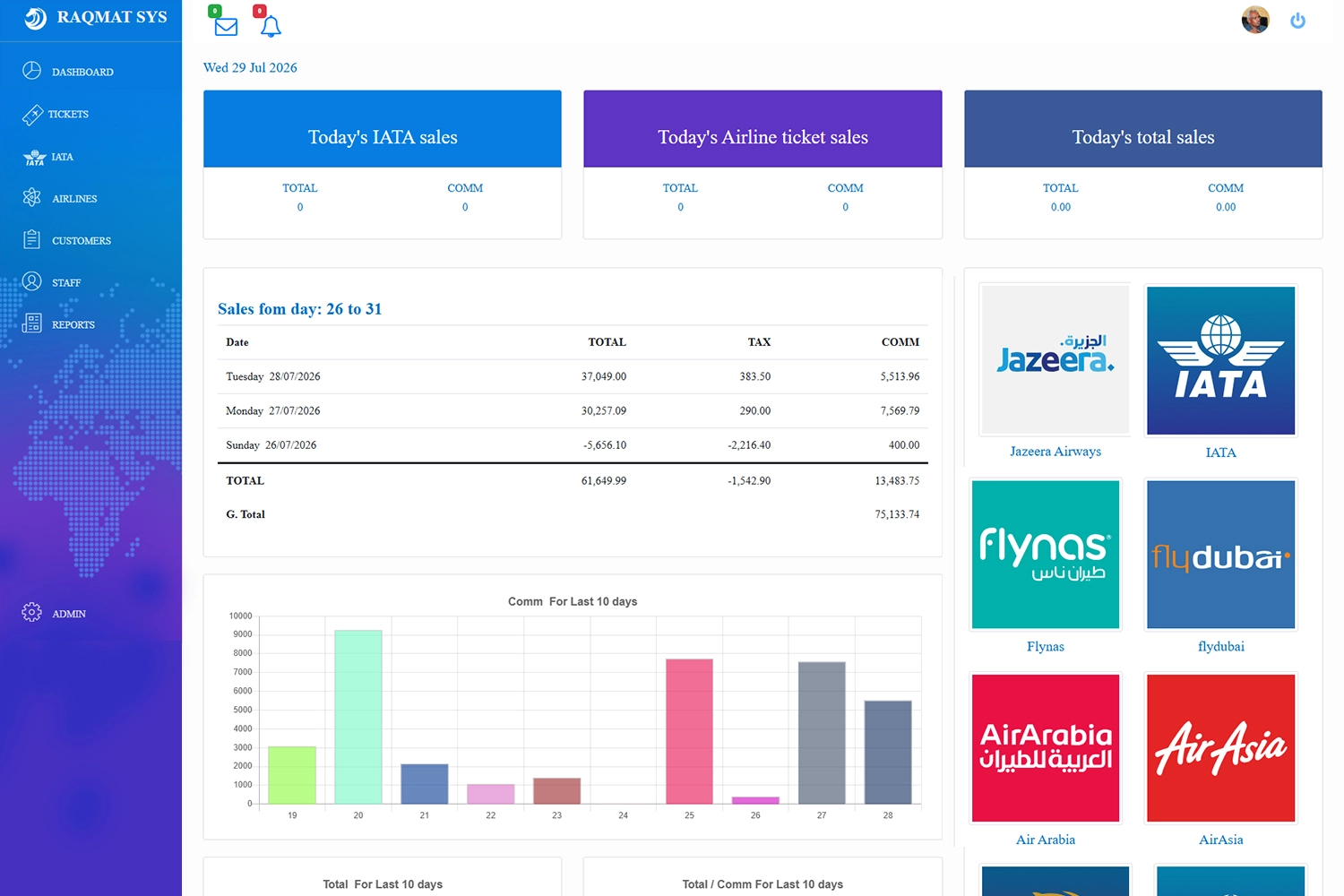Click the Customers clipboard icon

pos(32,239)
